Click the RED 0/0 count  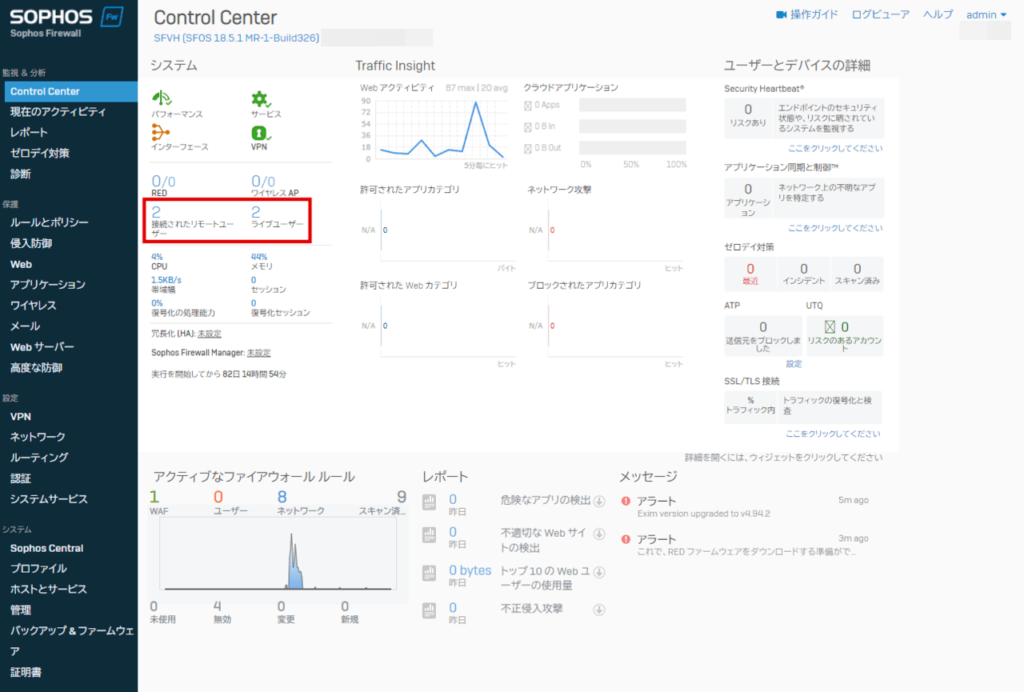[x=163, y=181]
